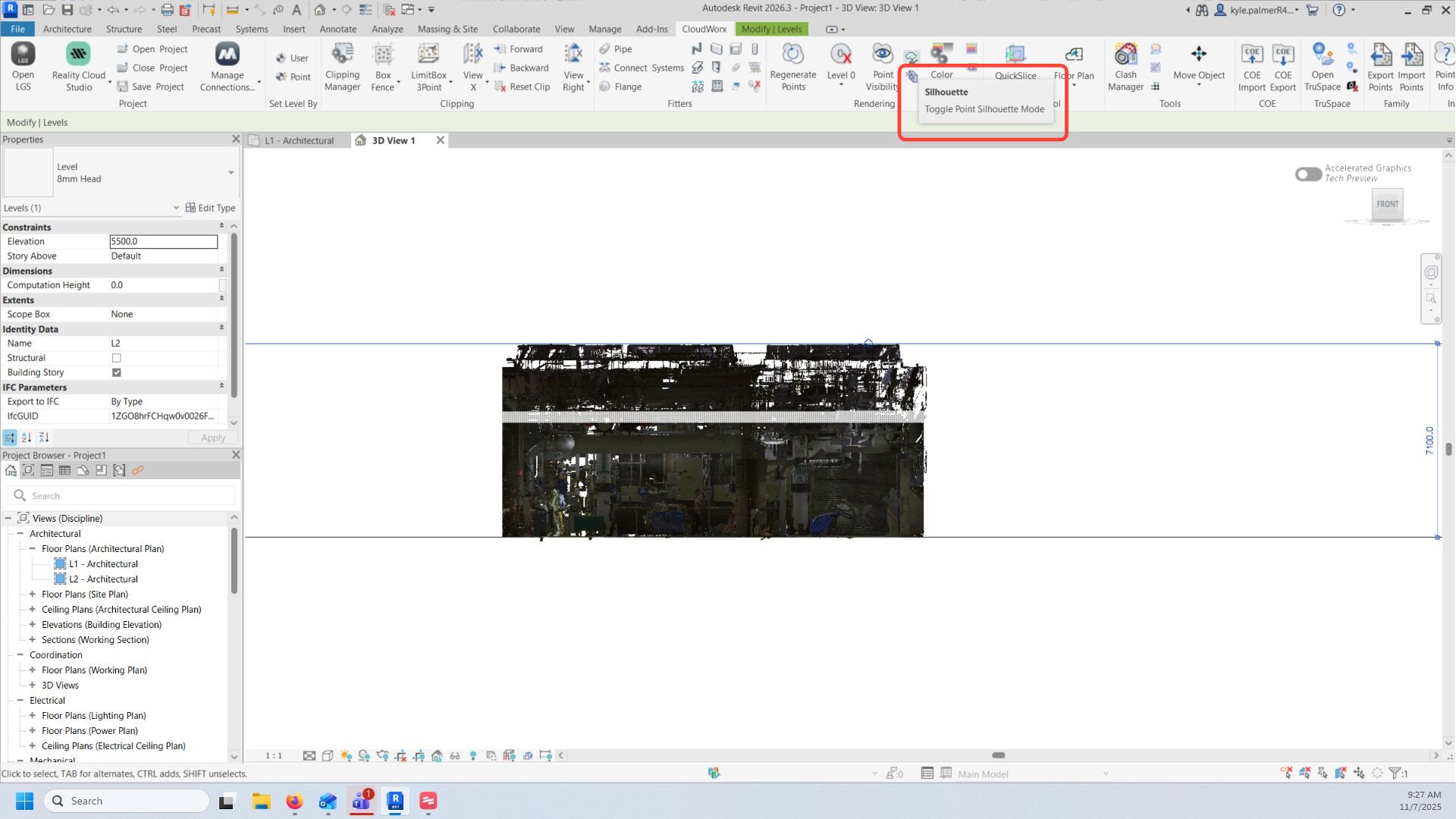Open the COE Import tool

click(1252, 67)
